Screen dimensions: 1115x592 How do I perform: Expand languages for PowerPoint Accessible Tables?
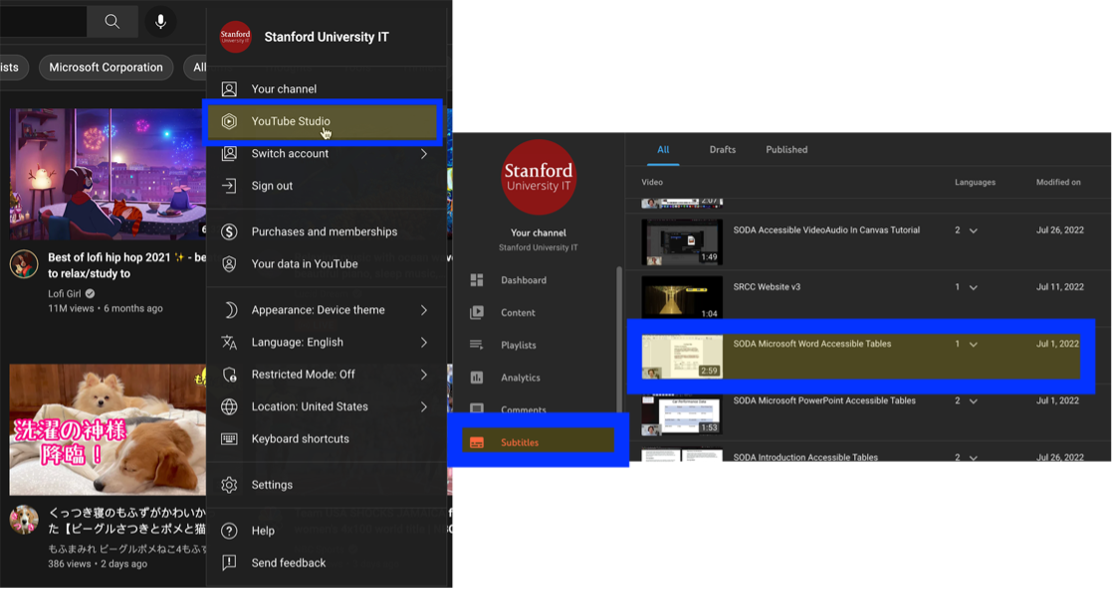(973, 402)
